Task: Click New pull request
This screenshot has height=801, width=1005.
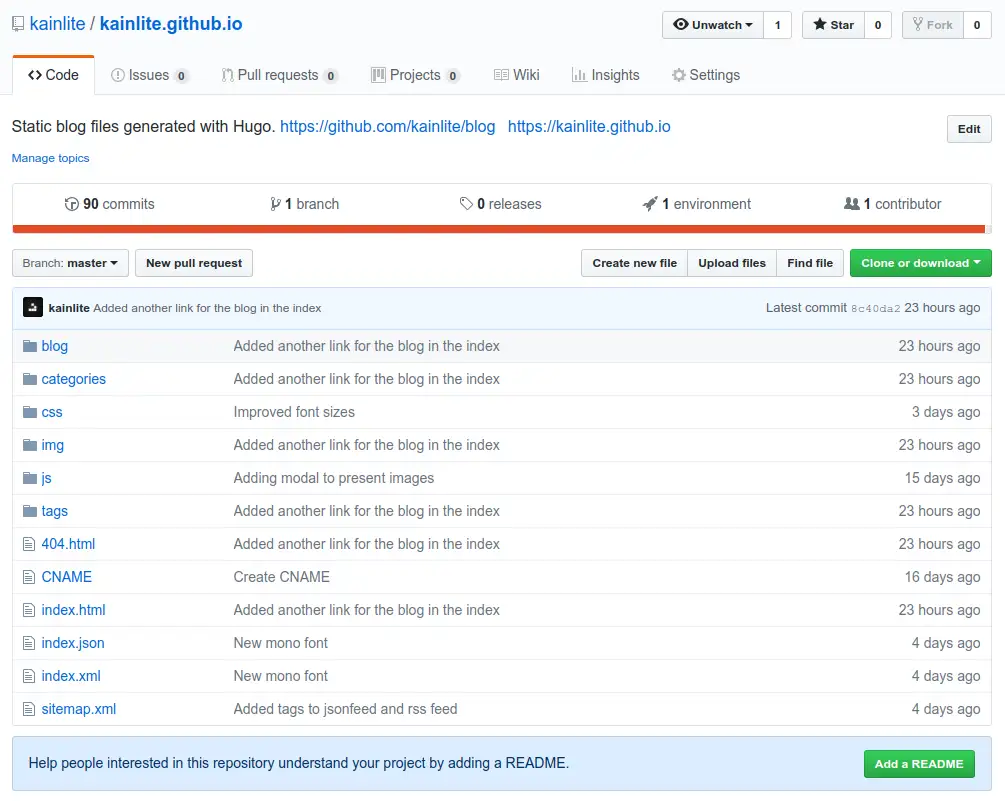Action: 194,263
